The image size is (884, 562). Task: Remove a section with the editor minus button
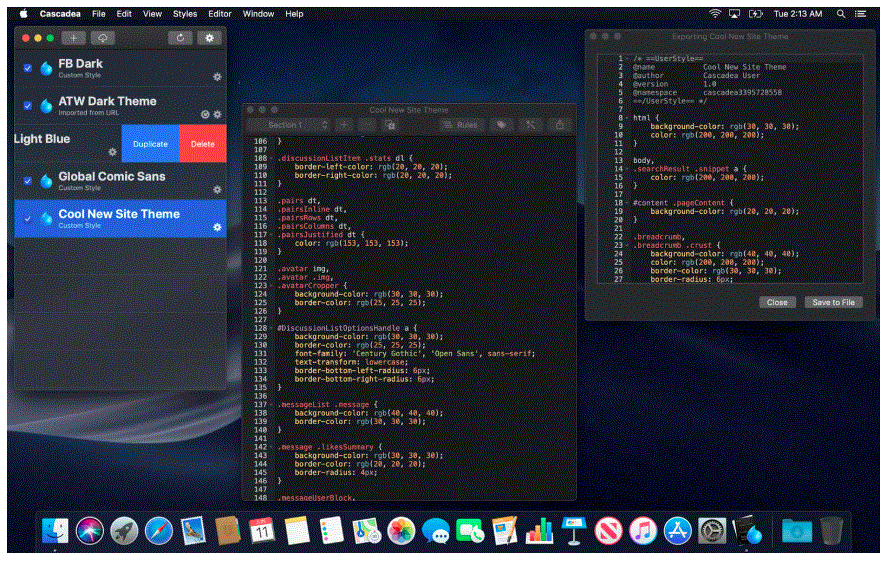coord(366,125)
